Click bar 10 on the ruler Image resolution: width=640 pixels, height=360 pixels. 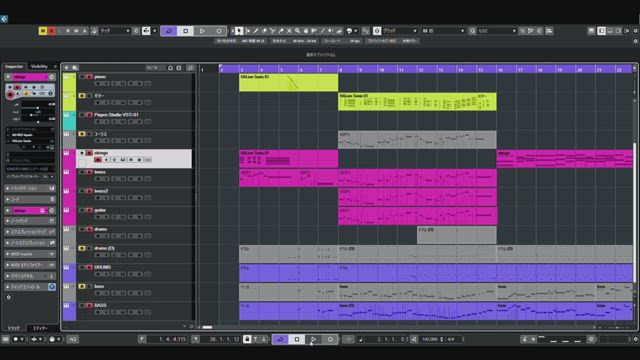coord(381,70)
